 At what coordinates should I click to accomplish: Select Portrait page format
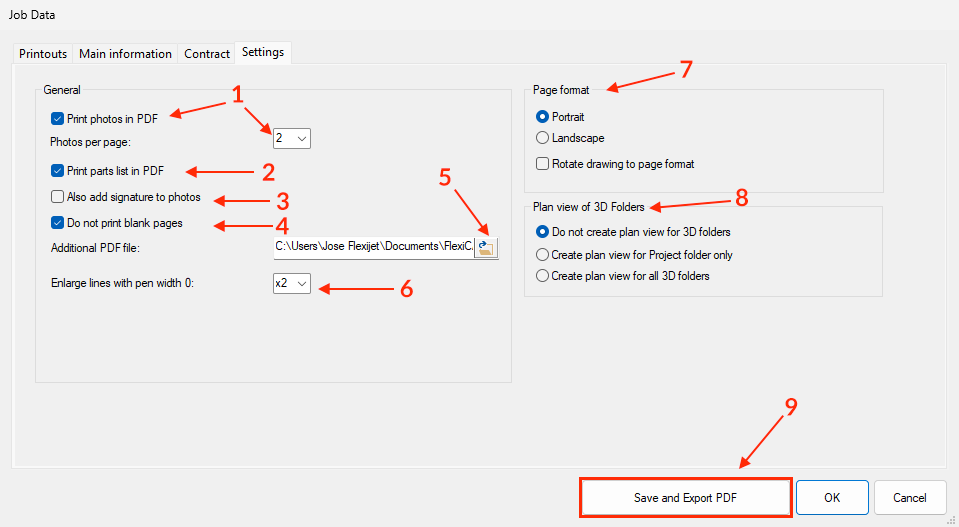click(543, 117)
